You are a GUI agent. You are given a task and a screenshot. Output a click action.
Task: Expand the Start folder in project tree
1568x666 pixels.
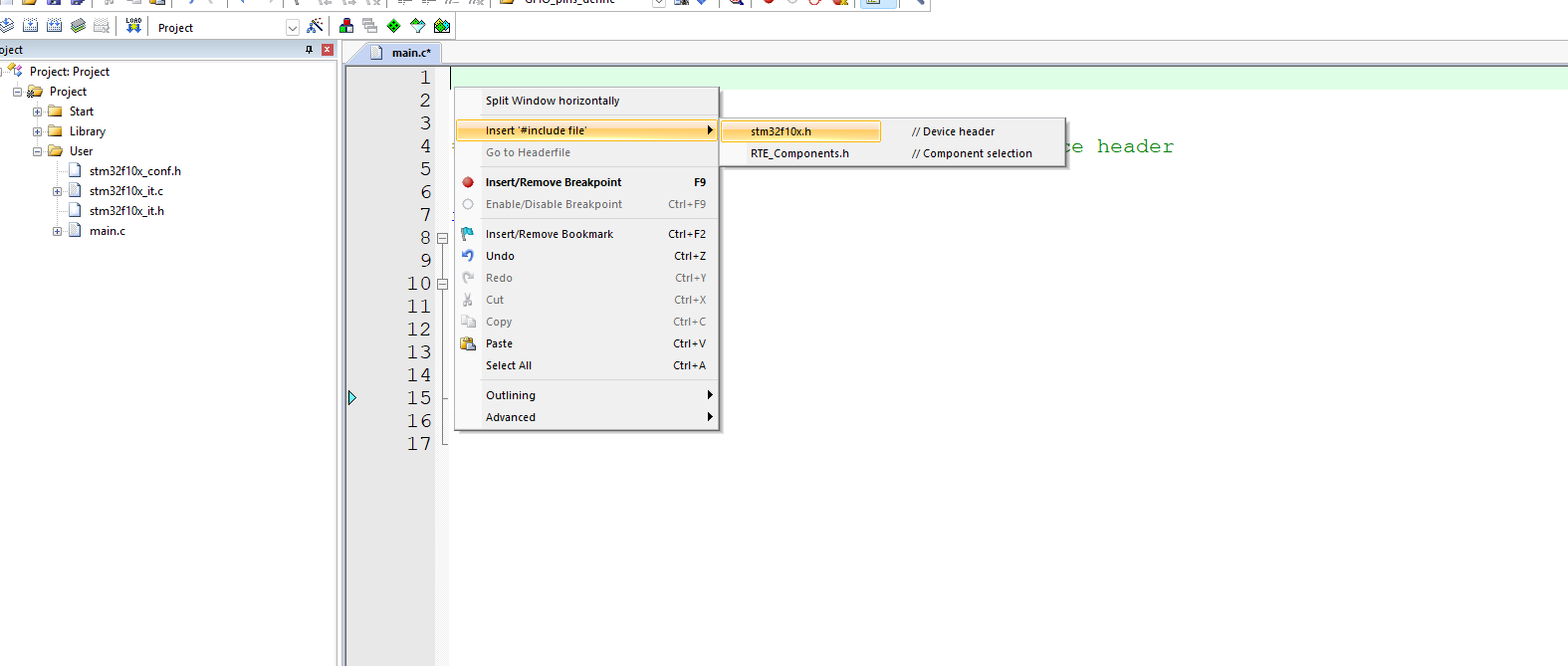[x=37, y=111]
